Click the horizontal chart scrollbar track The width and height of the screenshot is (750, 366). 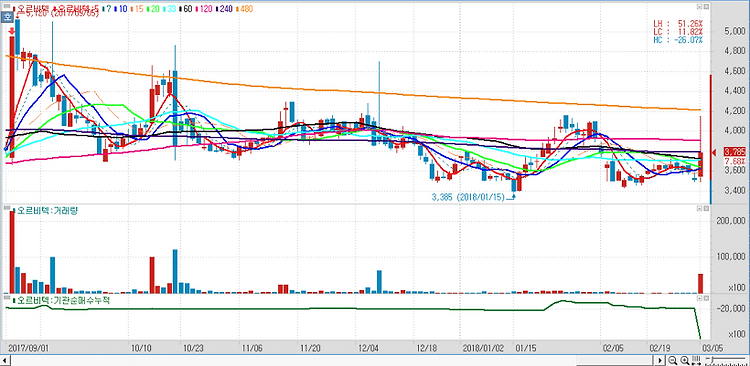point(333,360)
